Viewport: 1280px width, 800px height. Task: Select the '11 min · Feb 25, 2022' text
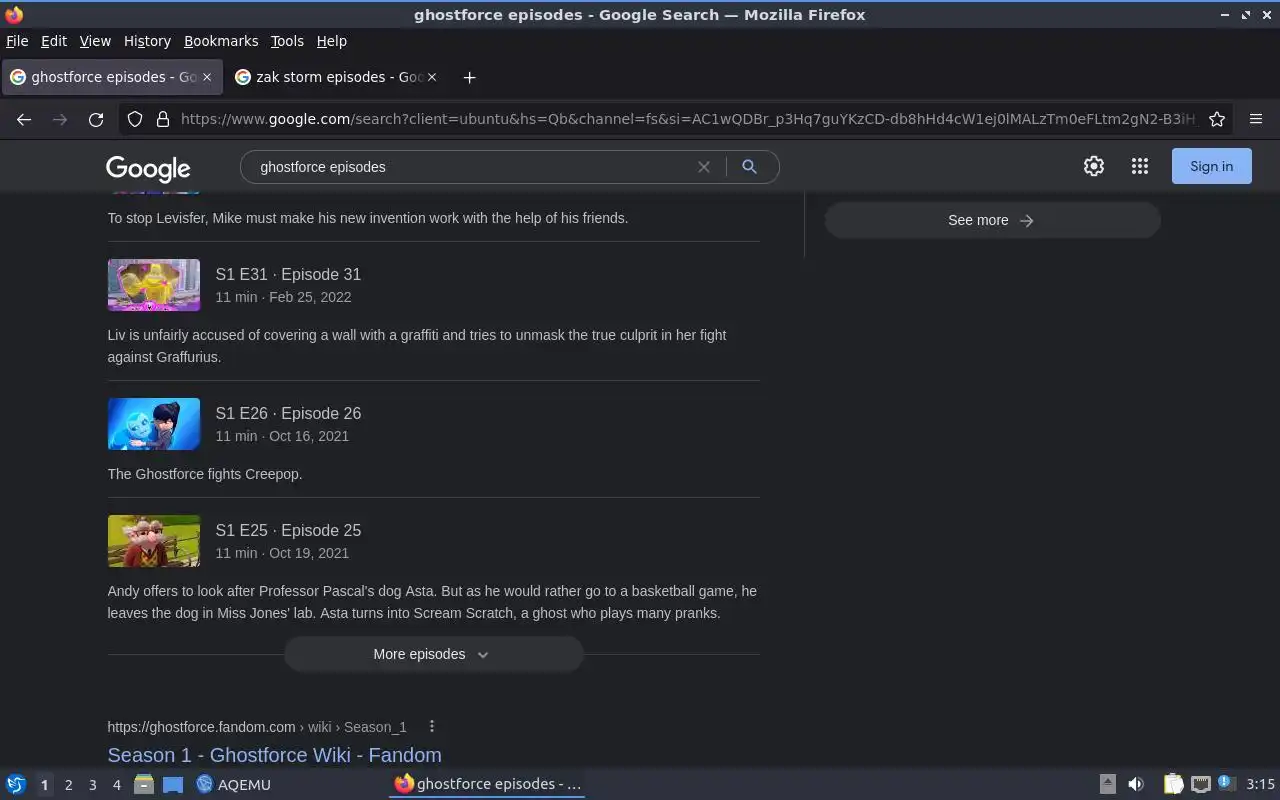[283, 297]
